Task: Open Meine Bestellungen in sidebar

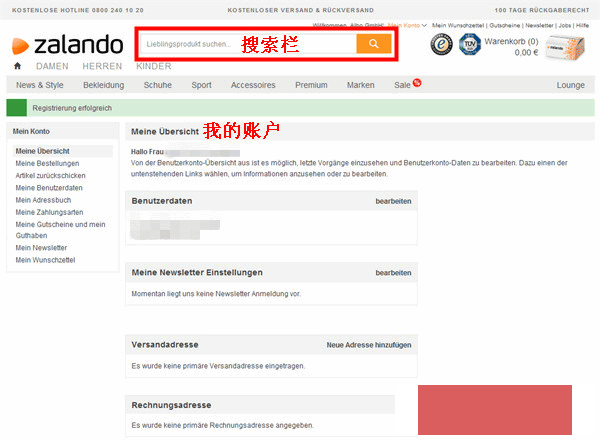Action: (x=47, y=163)
